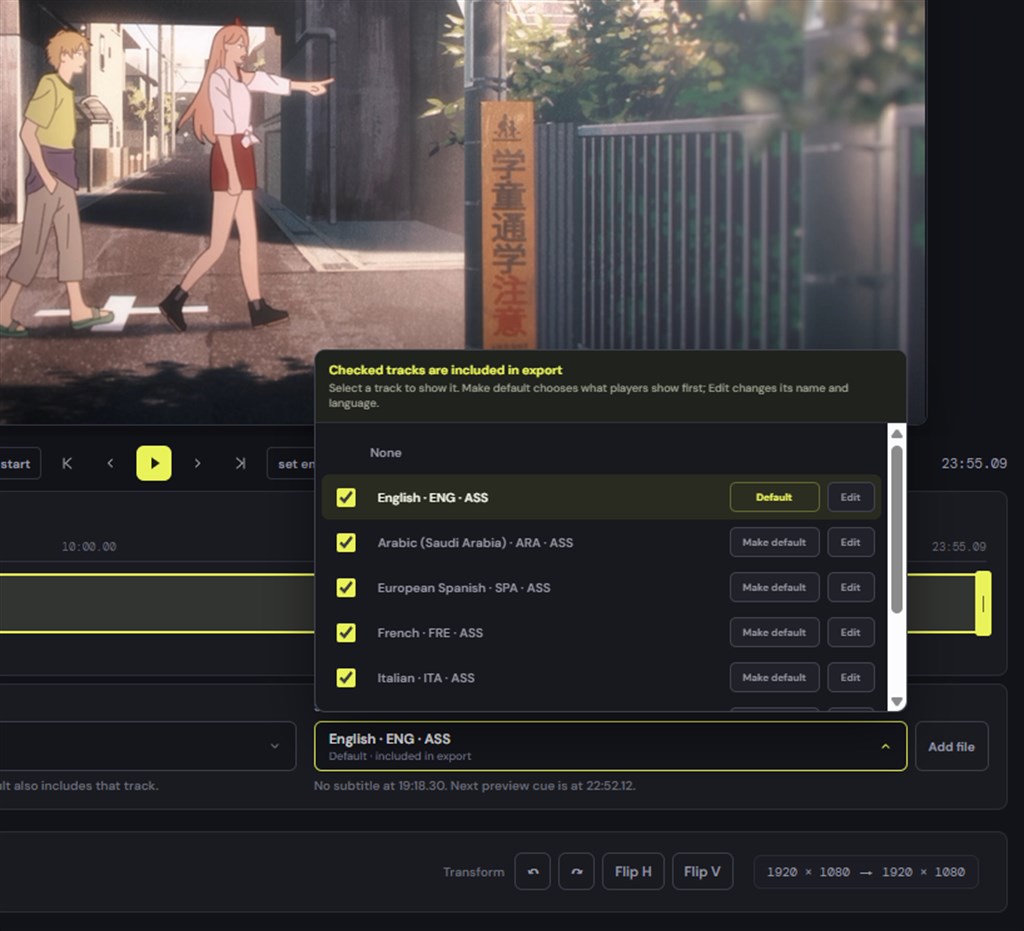Rotate clockwise transform icon
The image size is (1024, 931).
pyautogui.click(x=576, y=872)
